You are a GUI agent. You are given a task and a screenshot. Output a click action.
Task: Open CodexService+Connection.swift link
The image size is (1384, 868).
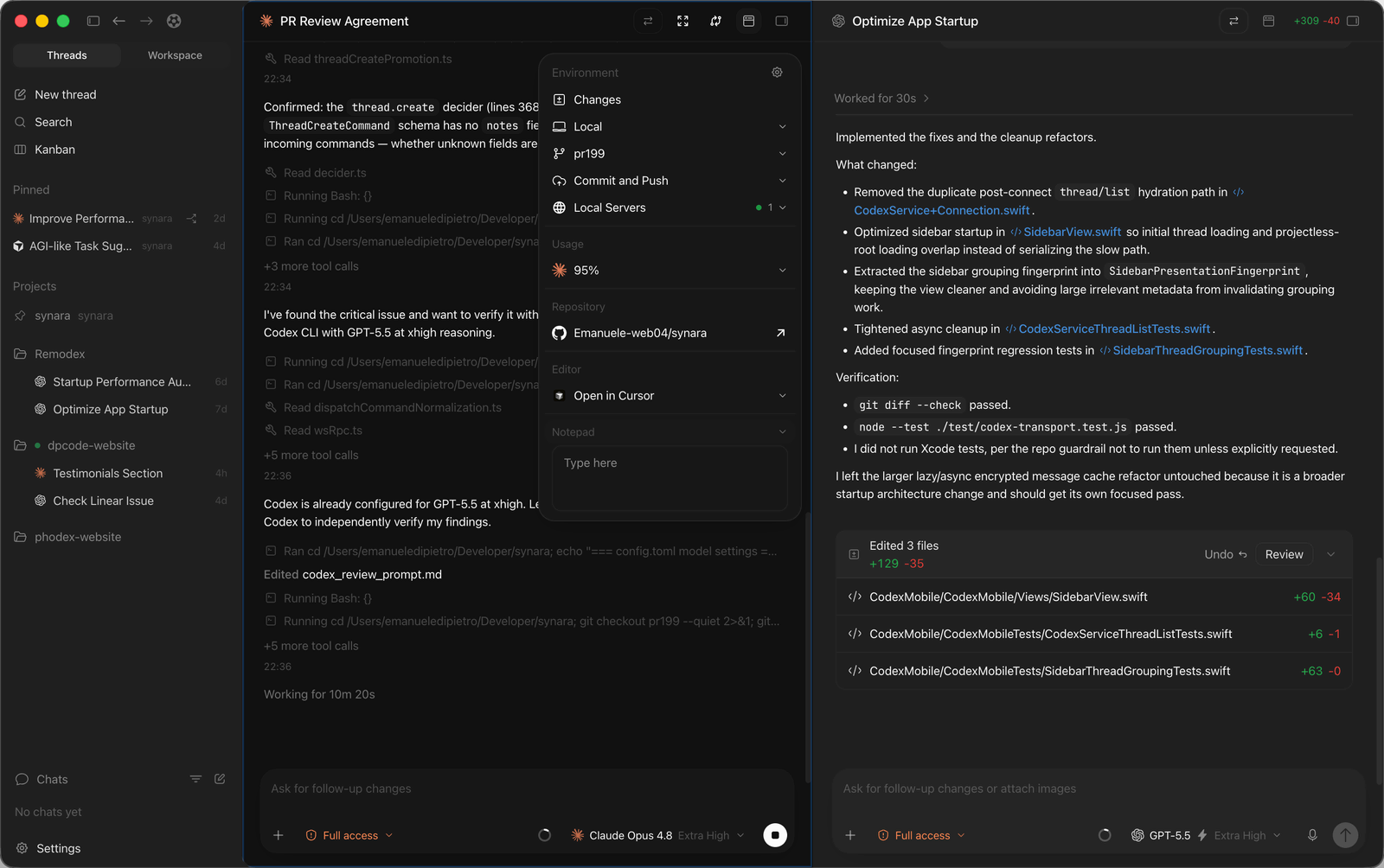click(x=942, y=210)
